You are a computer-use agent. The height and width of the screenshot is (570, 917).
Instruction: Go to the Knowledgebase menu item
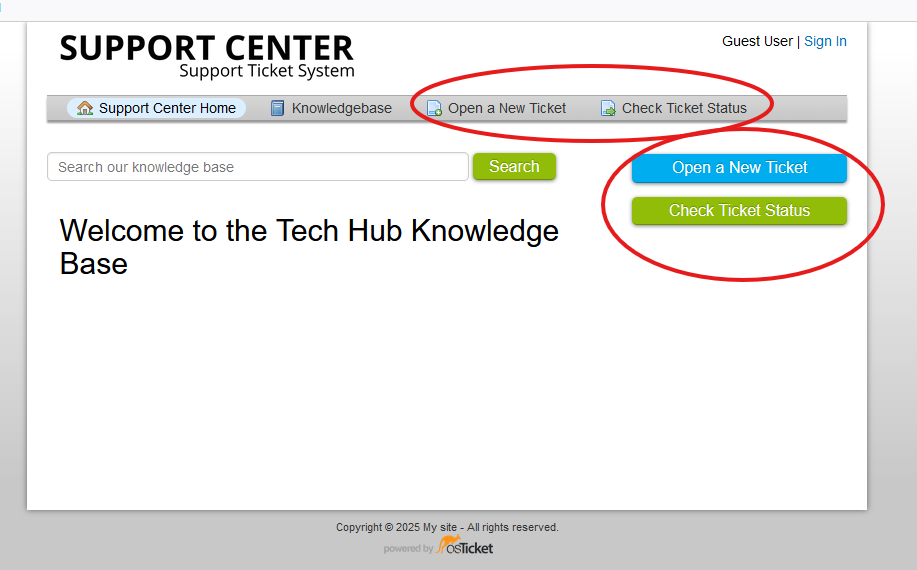click(341, 108)
